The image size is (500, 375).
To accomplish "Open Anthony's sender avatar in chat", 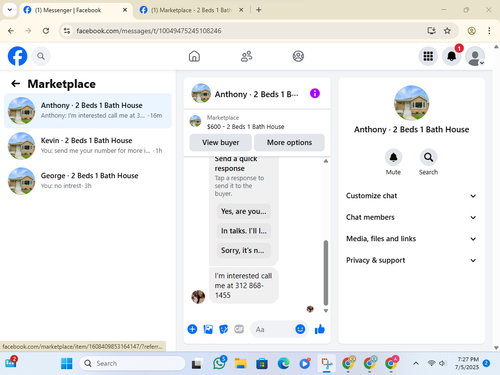I will click(x=198, y=296).
